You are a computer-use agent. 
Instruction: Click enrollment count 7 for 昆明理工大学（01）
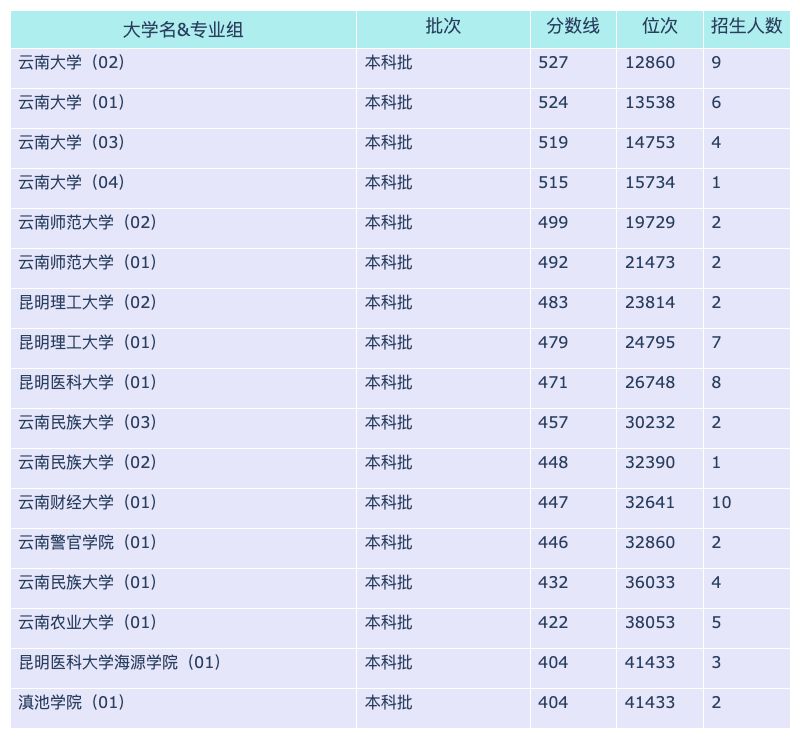click(716, 342)
